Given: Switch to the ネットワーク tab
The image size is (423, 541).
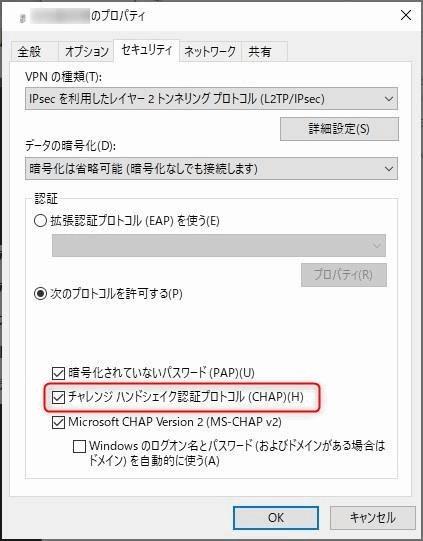Looking at the screenshot, I should click(210, 51).
